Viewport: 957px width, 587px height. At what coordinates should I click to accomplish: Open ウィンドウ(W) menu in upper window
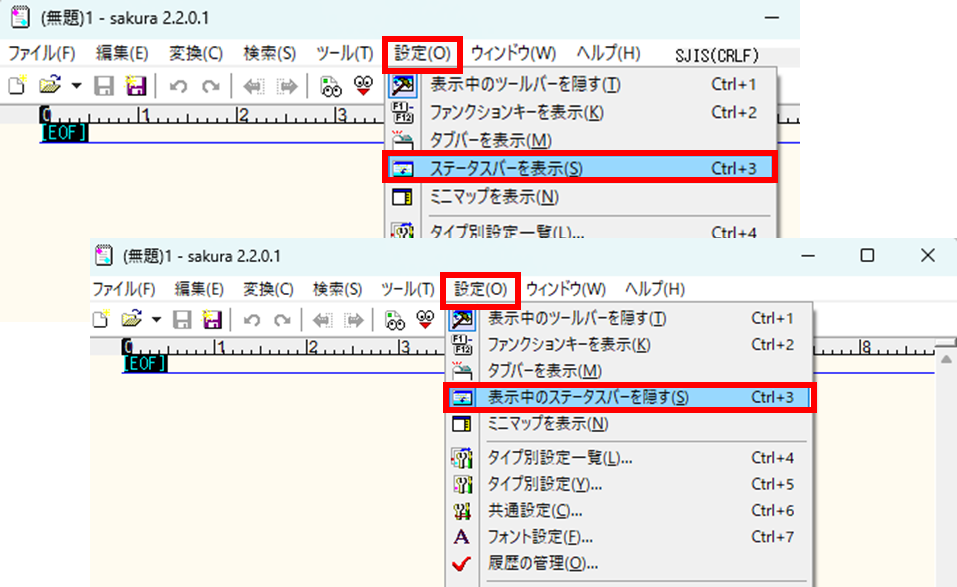click(x=513, y=54)
